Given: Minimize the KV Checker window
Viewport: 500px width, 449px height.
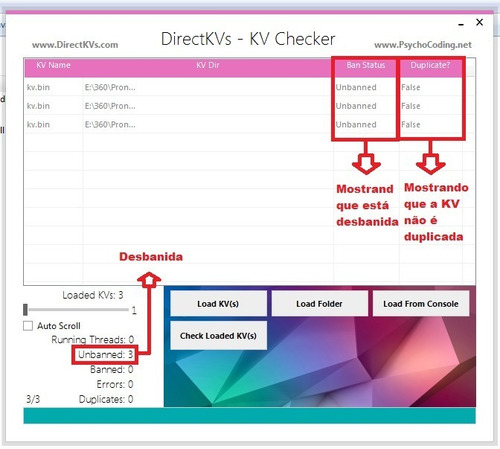Looking at the screenshot, I should 461,24.
